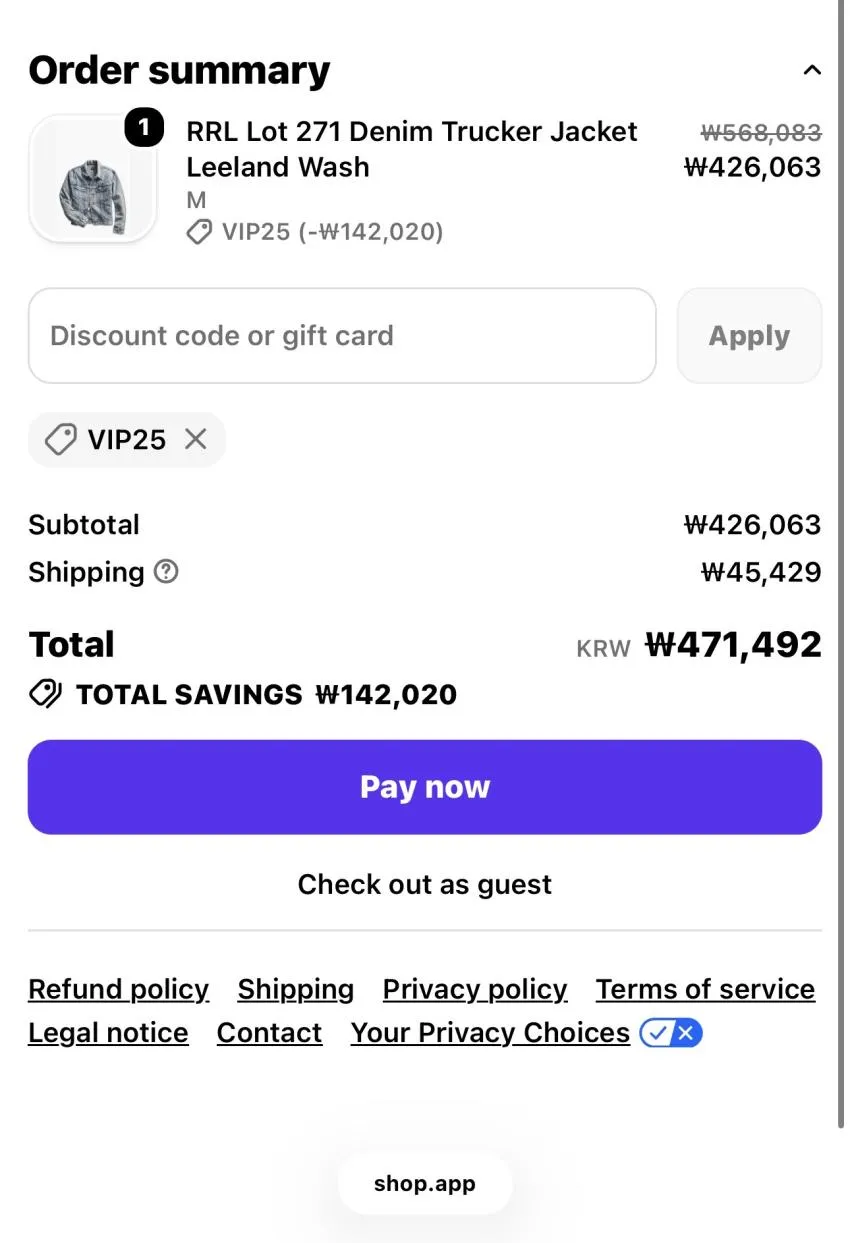This screenshot has height=1243, width=850.
Task: Open the Contact link
Action: pyautogui.click(x=269, y=1033)
